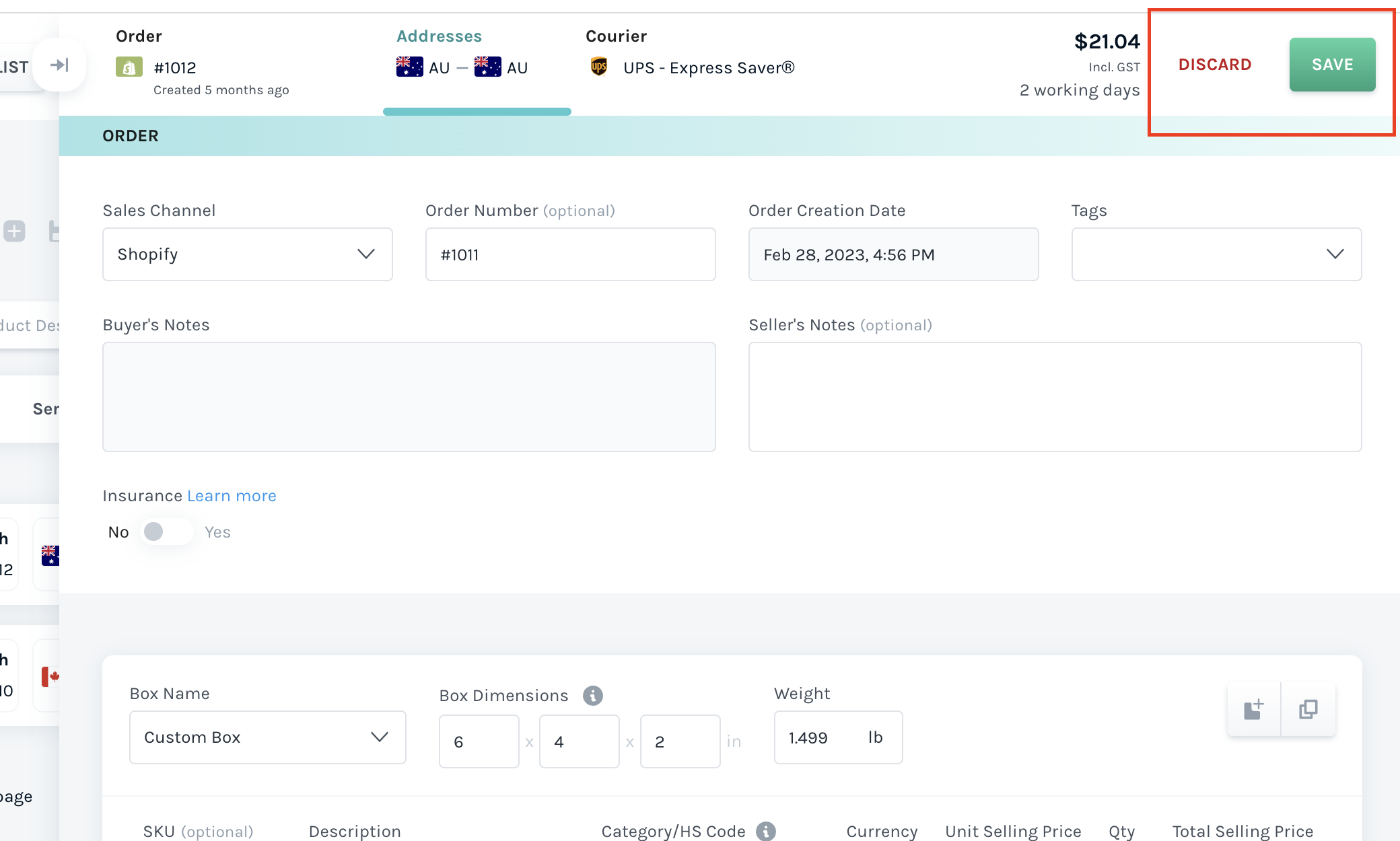
Task: Click the collapse panel arrow icon at top left
Action: [60, 64]
